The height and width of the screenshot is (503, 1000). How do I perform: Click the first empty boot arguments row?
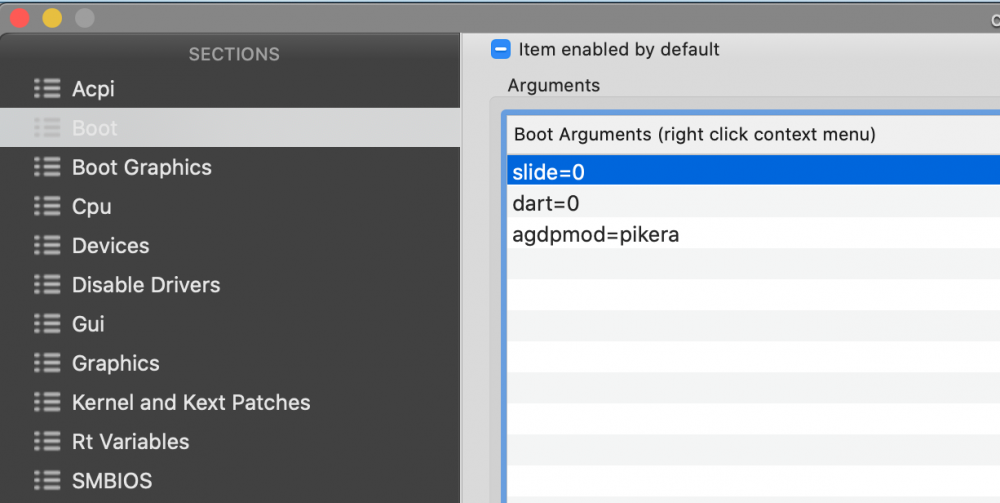753,264
